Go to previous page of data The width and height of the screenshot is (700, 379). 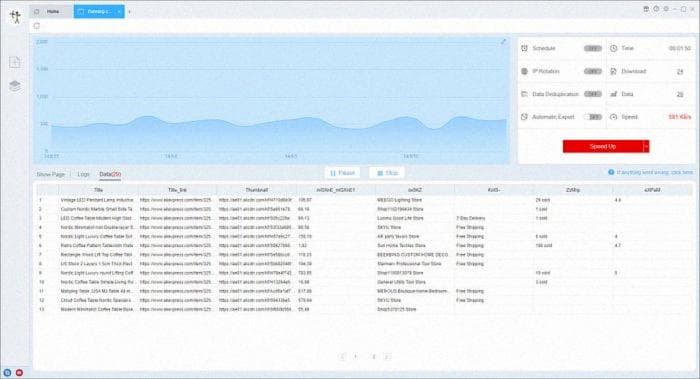coord(342,357)
